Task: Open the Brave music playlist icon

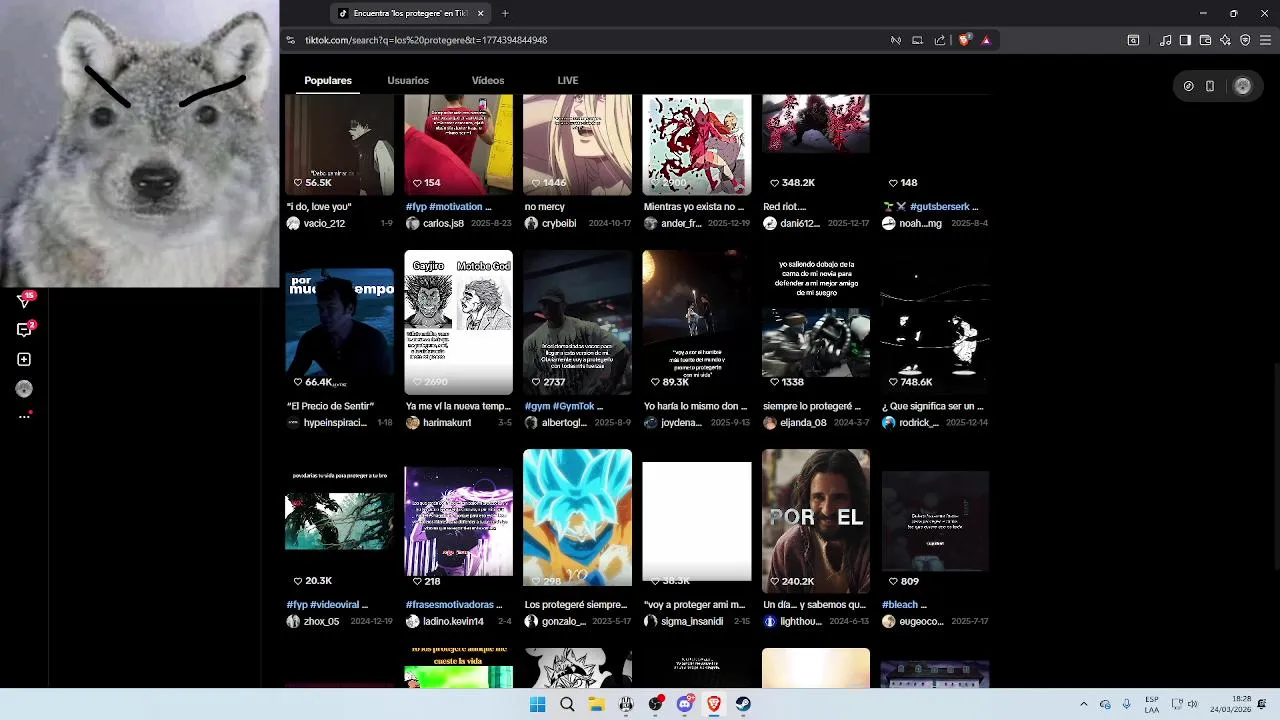Action: (1165, 40)
